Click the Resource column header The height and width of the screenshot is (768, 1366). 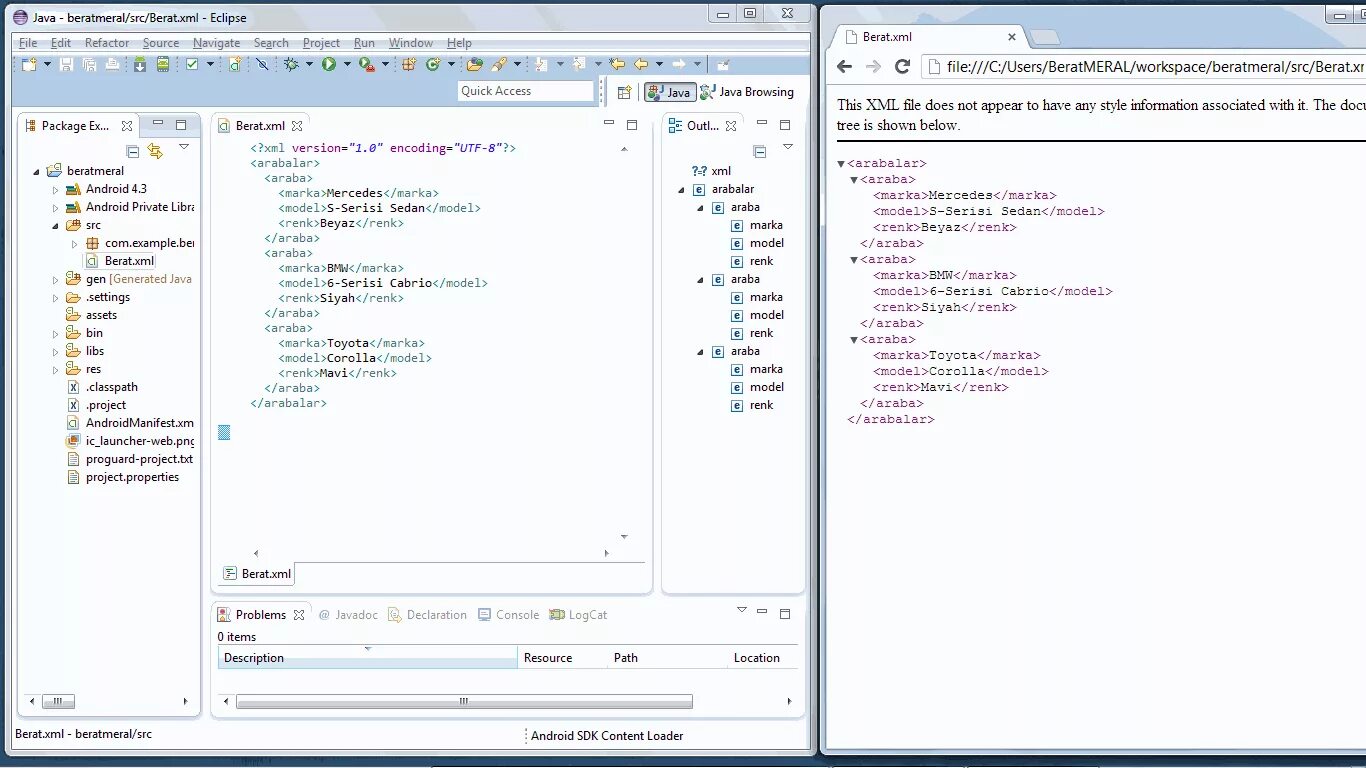pos(563,657)
